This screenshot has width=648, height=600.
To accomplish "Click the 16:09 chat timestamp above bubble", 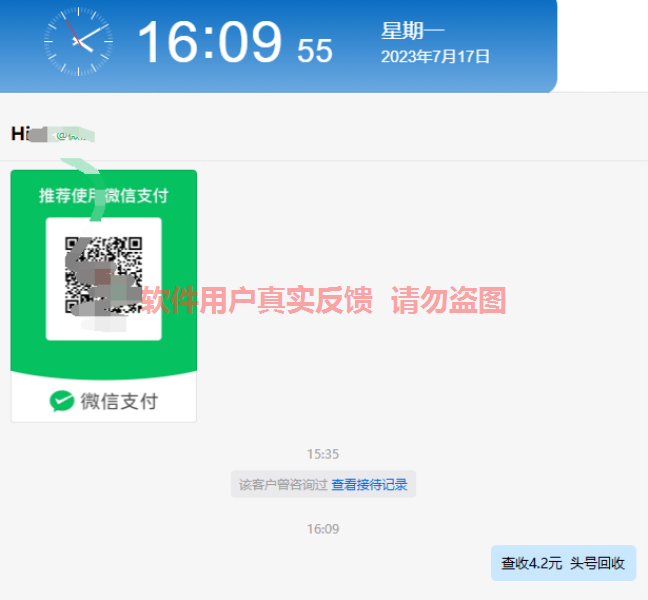I will tap(323, 529).
